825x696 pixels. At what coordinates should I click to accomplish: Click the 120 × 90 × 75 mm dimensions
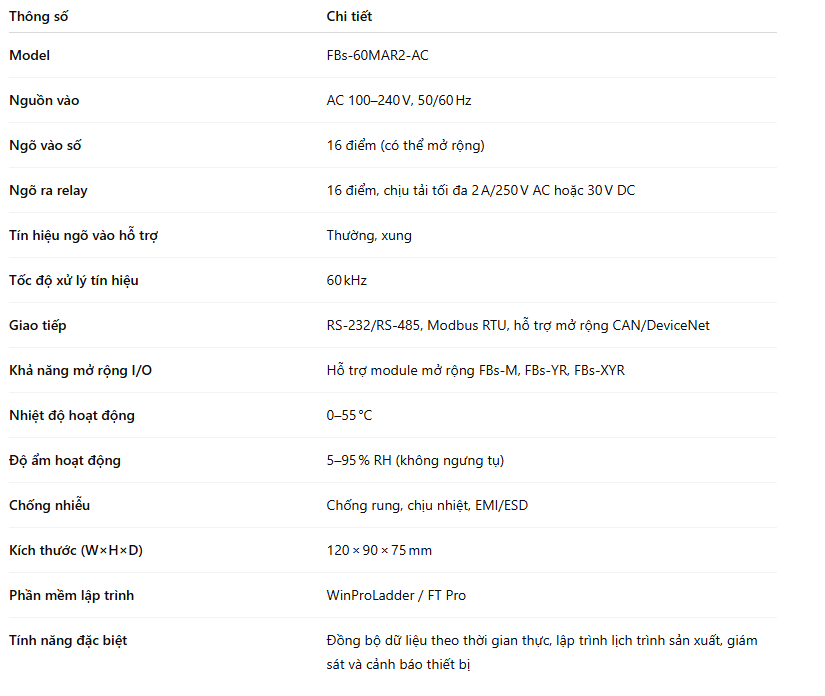point(379,550)
